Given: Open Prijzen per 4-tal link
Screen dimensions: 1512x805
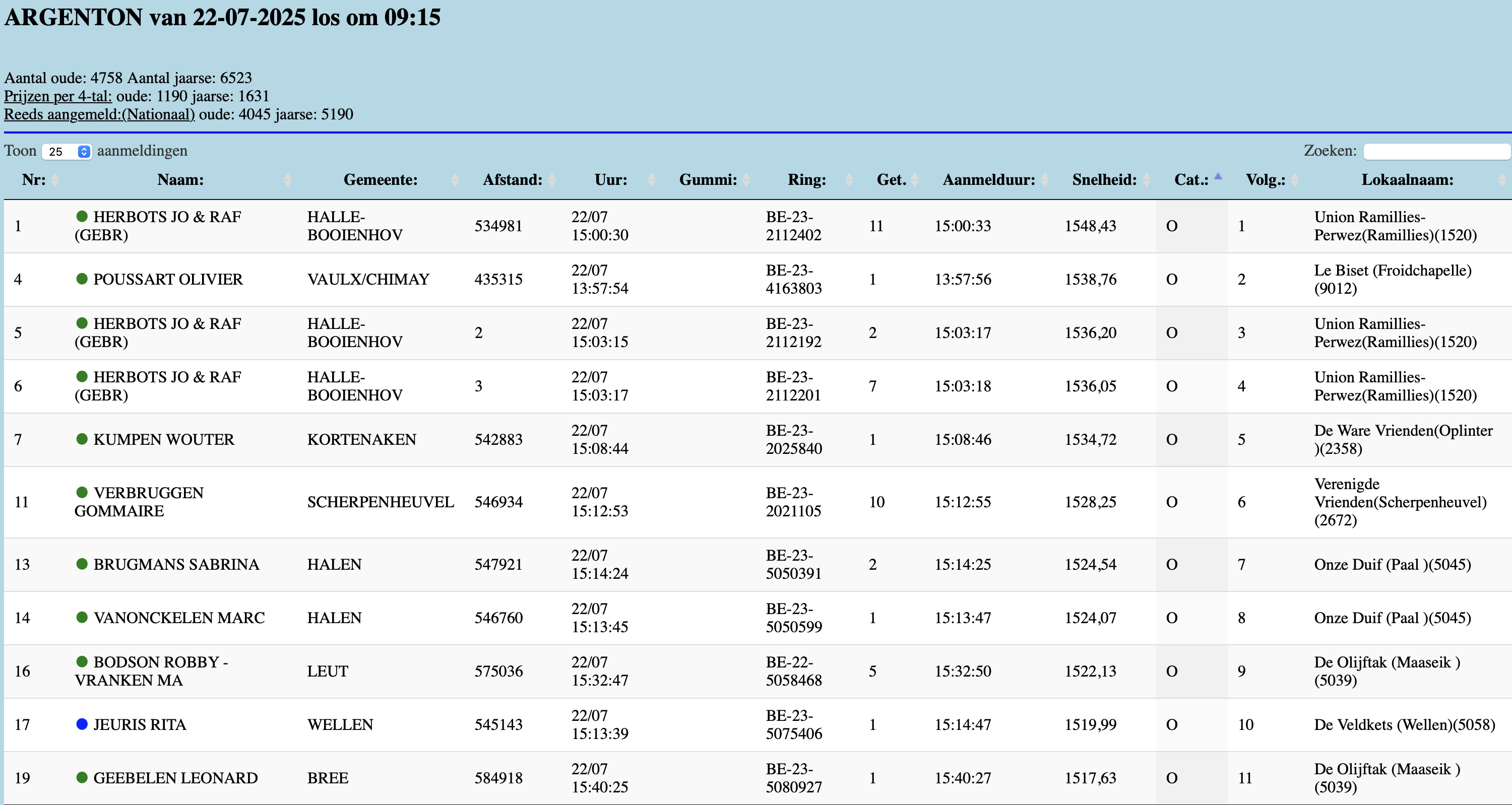Looking at the screenshot, I should [x=57, y=96].
